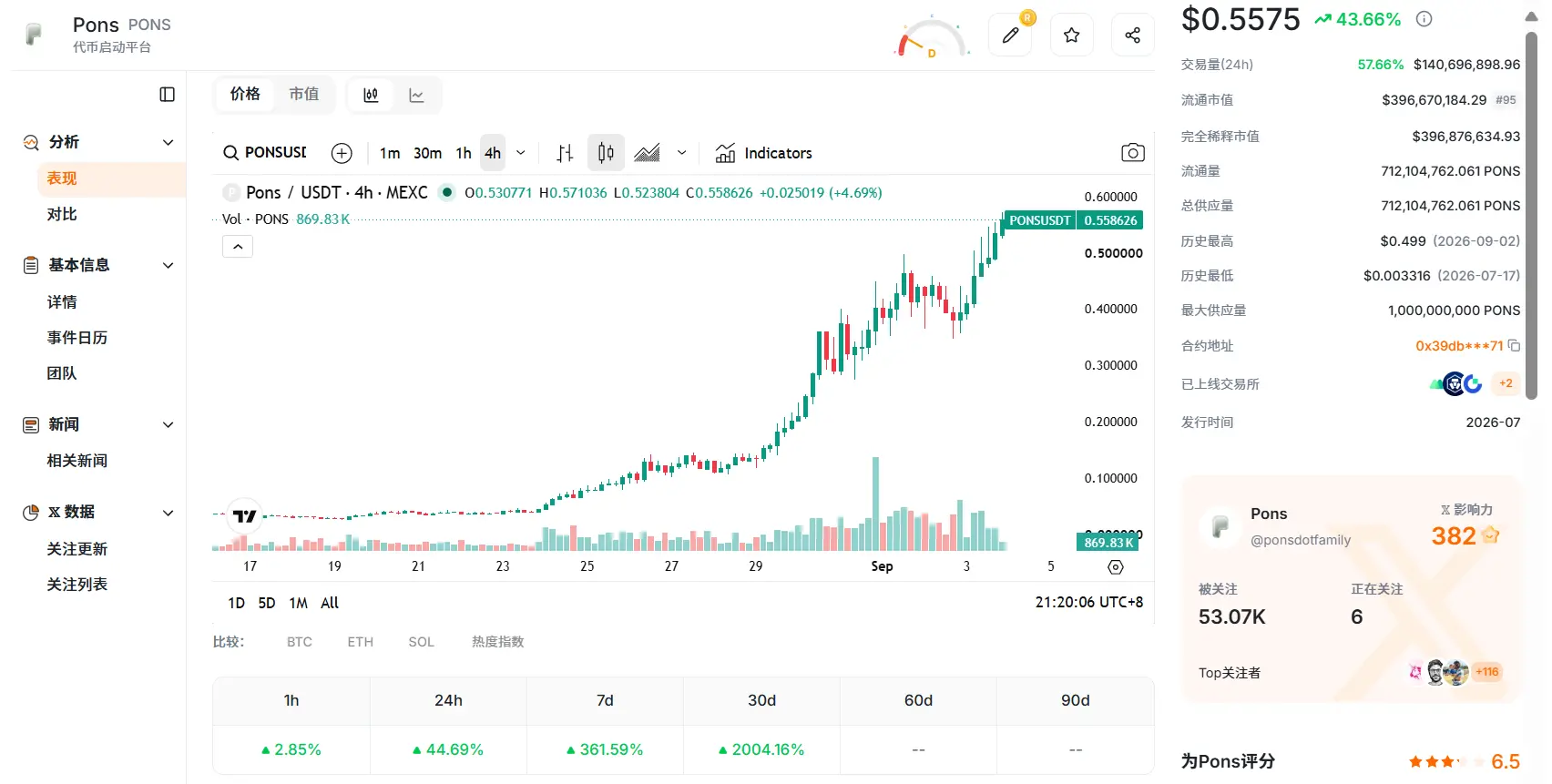Collapse the 分析 section
The height and width of the screenshot is (784, 1552).
click(x=168, y=142)
